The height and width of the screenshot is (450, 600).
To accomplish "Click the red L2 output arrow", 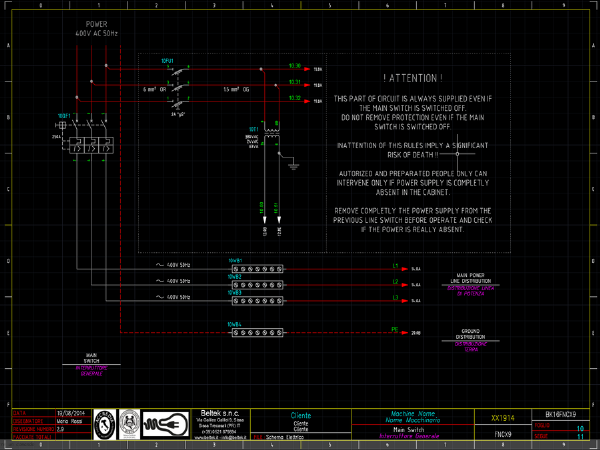I will 405,285.
